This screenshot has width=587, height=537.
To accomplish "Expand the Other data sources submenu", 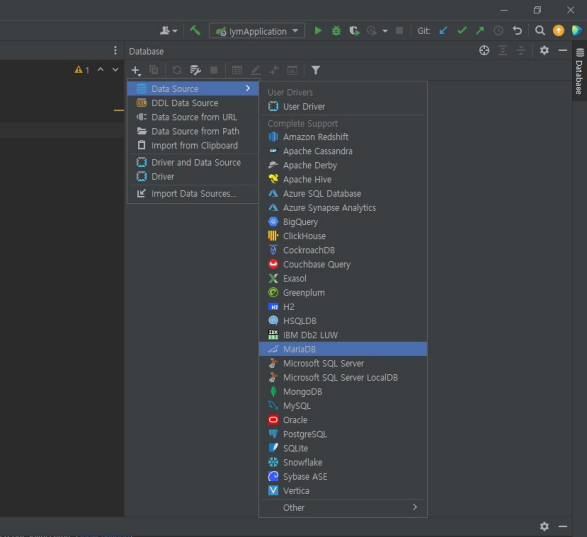I will point(343,508).
